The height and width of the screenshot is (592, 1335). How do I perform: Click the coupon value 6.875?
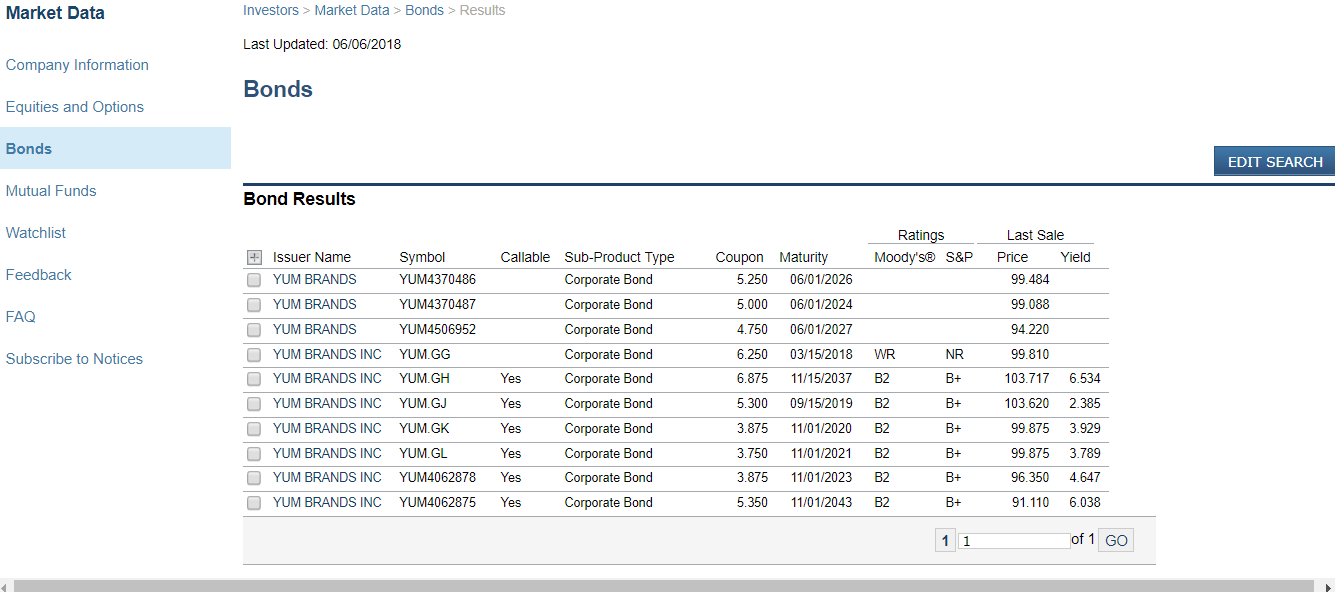pyautogui.click(x=752, y=379)
